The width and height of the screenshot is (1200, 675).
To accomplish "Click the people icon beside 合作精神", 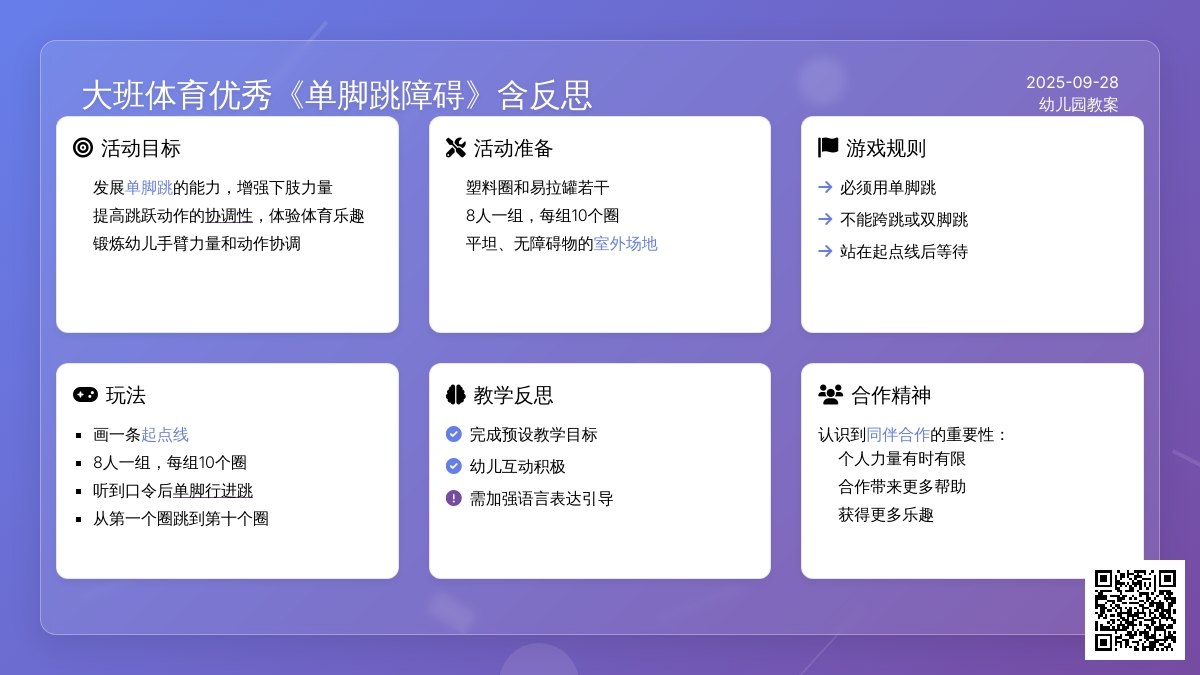I will pos(830,395).
